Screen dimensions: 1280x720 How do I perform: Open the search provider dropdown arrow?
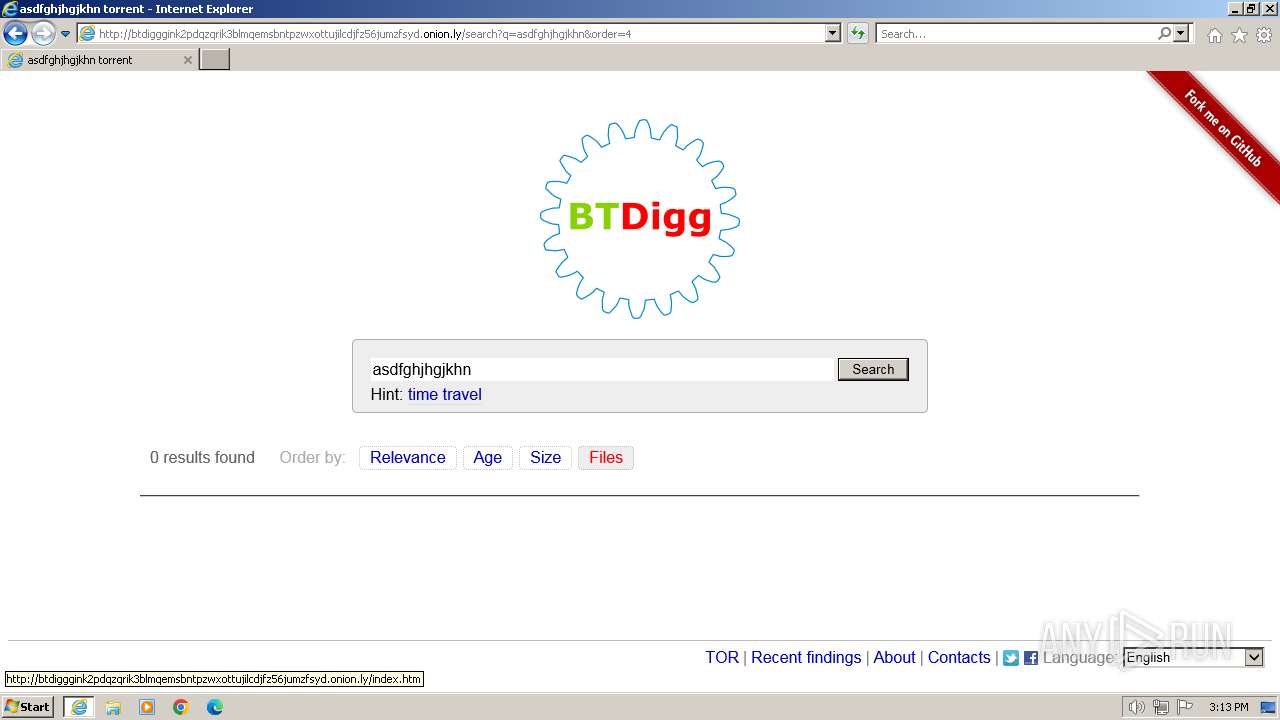[1182, 34]
